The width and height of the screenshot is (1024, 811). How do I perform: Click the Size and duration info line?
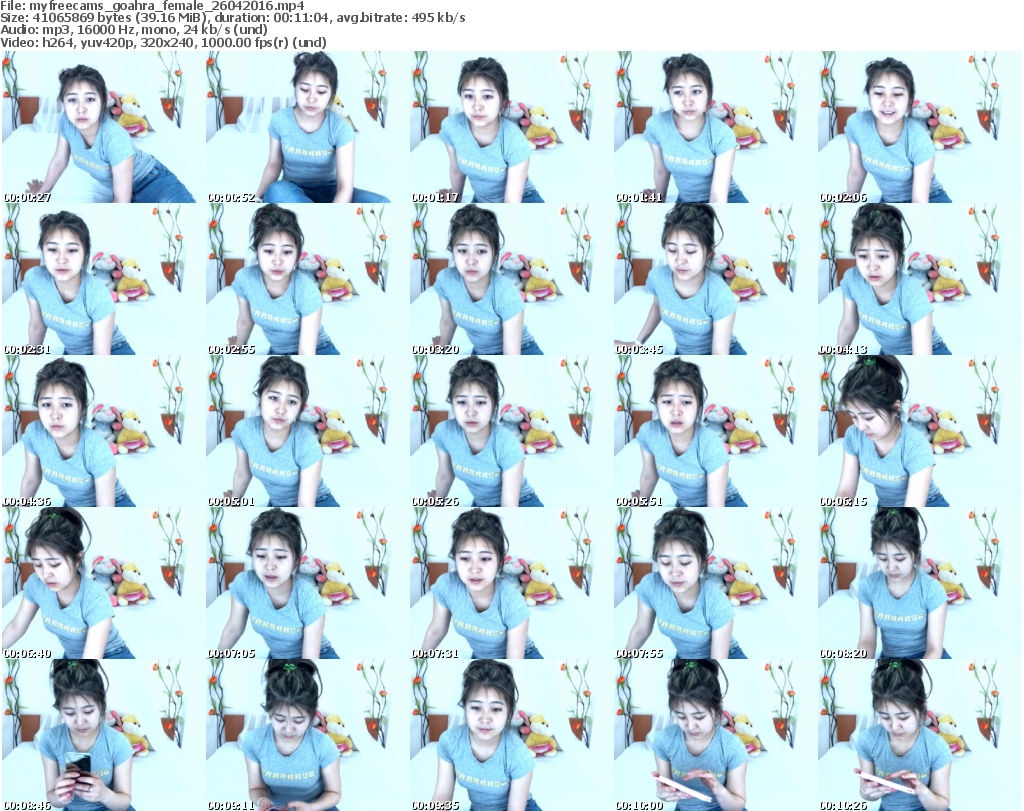(232, 18)
